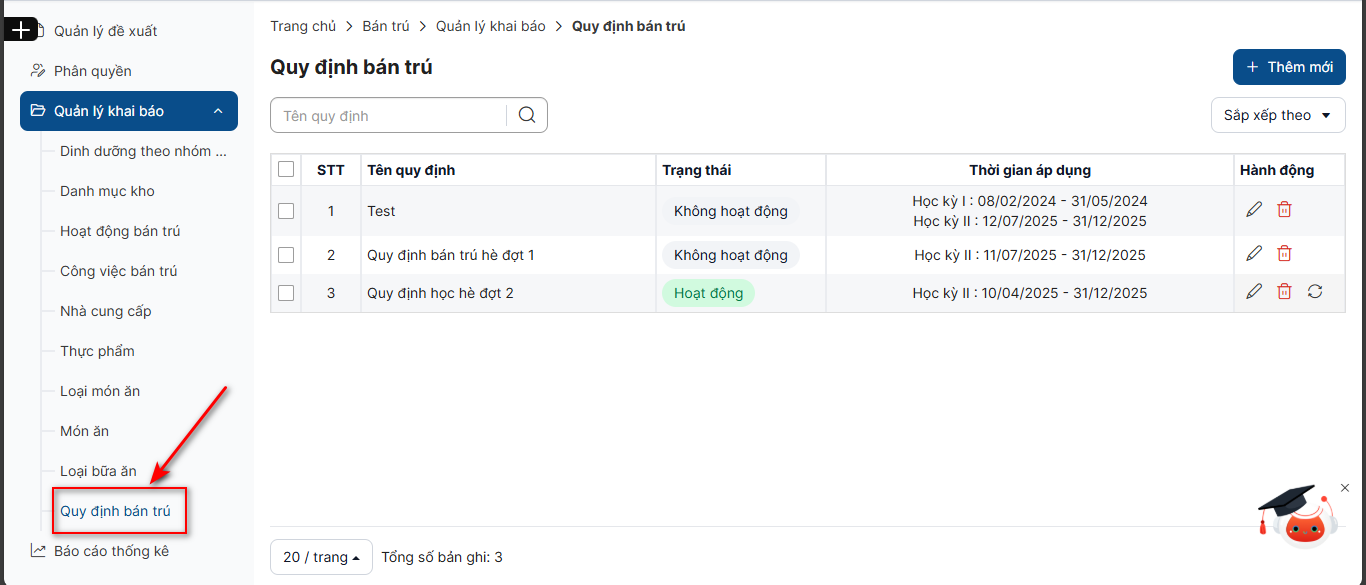Image resolution: width=1366 pixels, height=585 pixels.
Task: Click the edit pencil icon for Test row
Action: (x=1254, y=210)
